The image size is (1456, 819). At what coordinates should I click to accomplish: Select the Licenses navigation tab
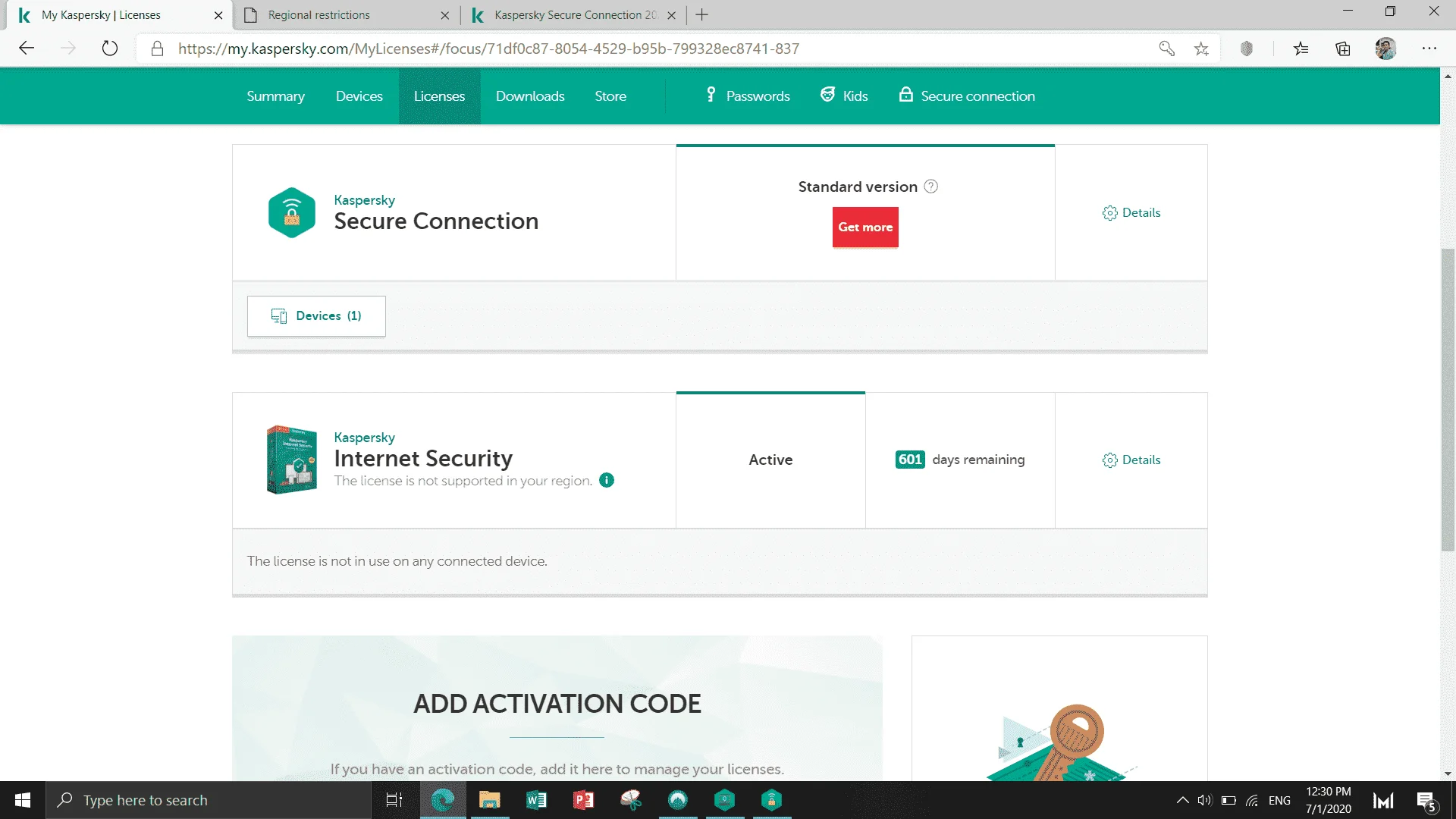(x=439, y=96)
